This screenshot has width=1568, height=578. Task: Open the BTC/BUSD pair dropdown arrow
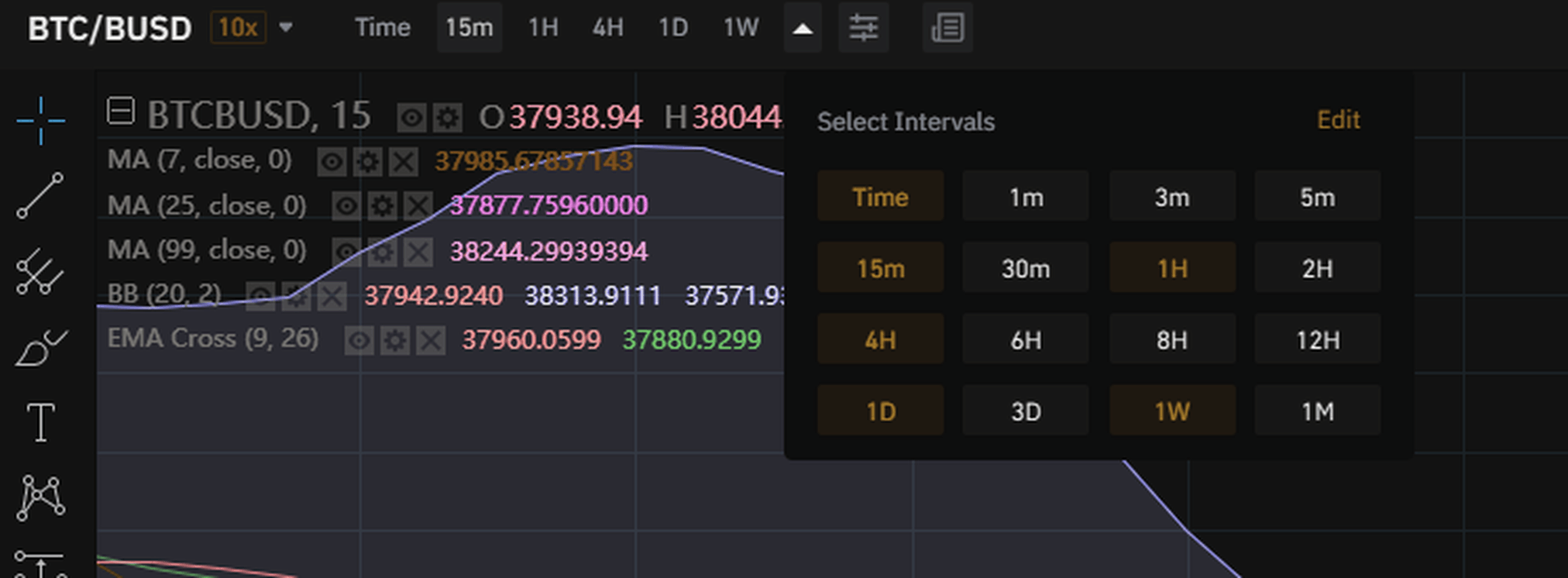point(286,29)
